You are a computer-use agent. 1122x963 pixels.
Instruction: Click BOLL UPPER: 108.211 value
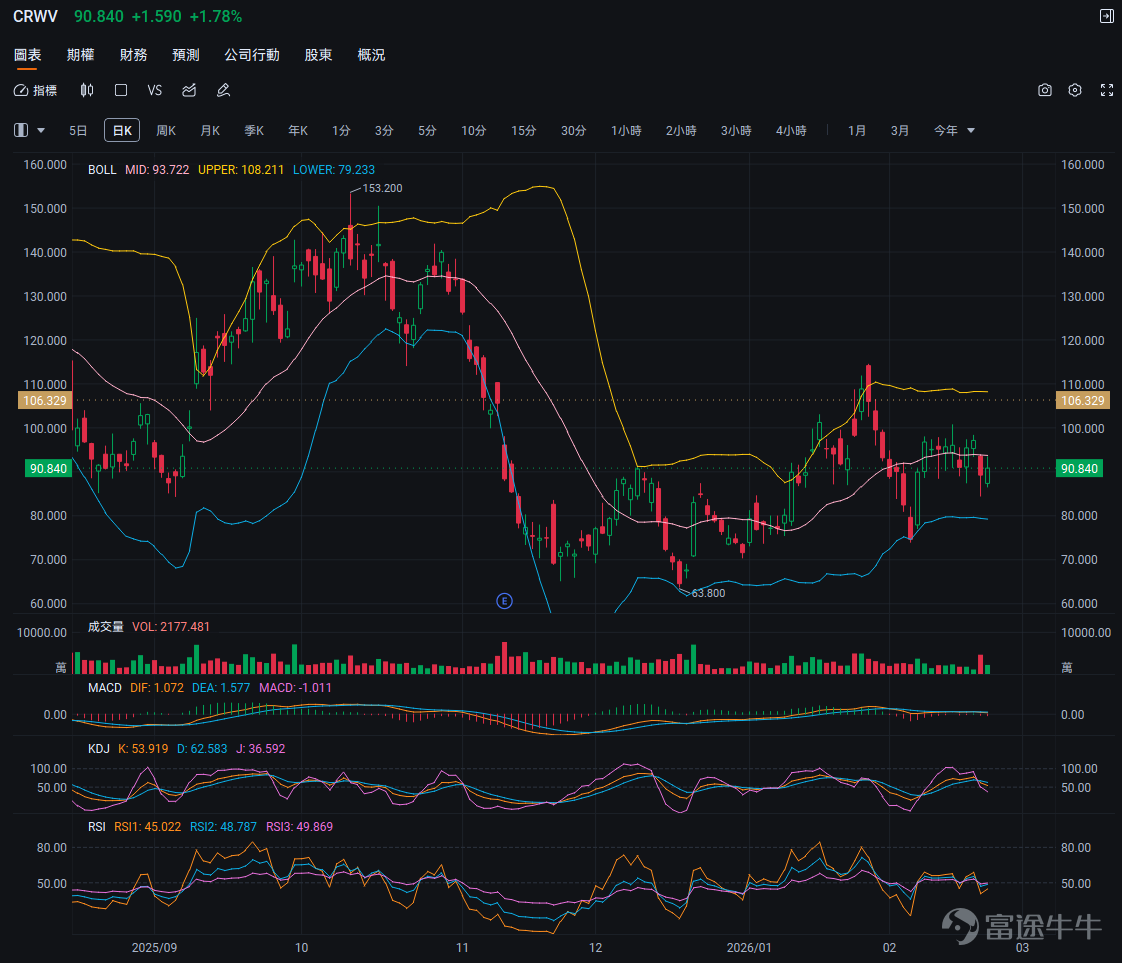click(x=241, y=170)
